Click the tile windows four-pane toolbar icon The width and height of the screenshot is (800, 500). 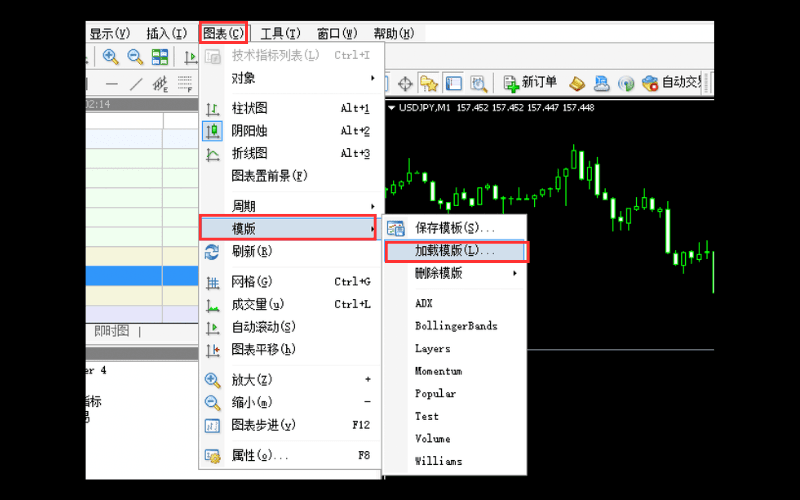(160, 57)
